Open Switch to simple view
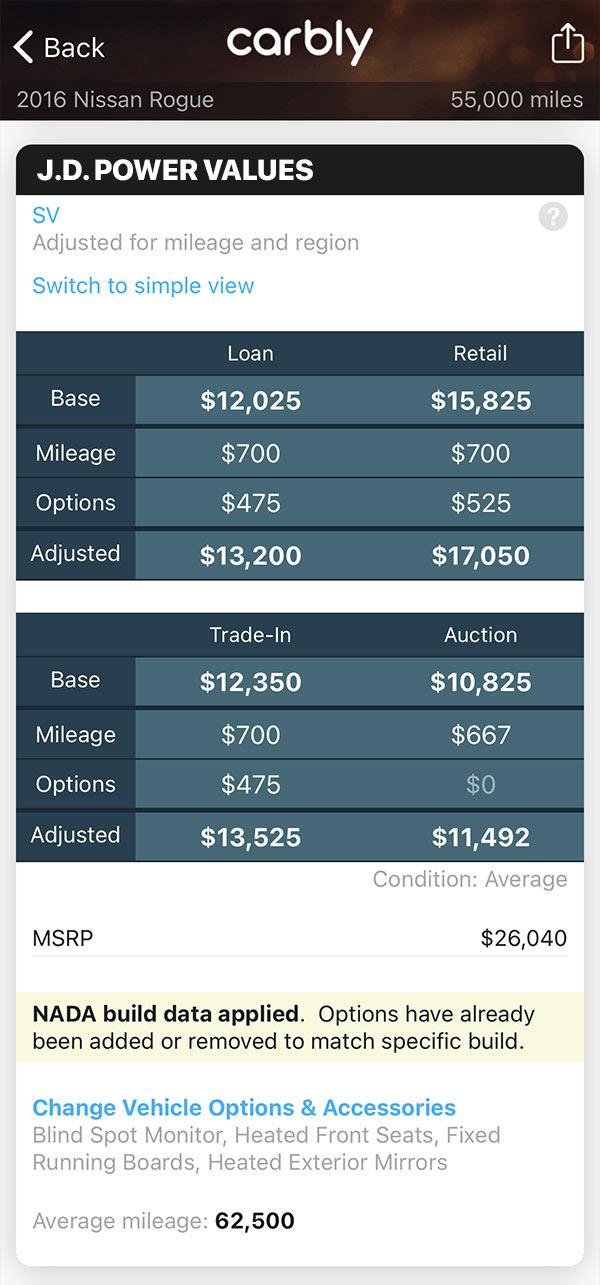This screenshot has height=1285, width=600. [x=142, y=286]
